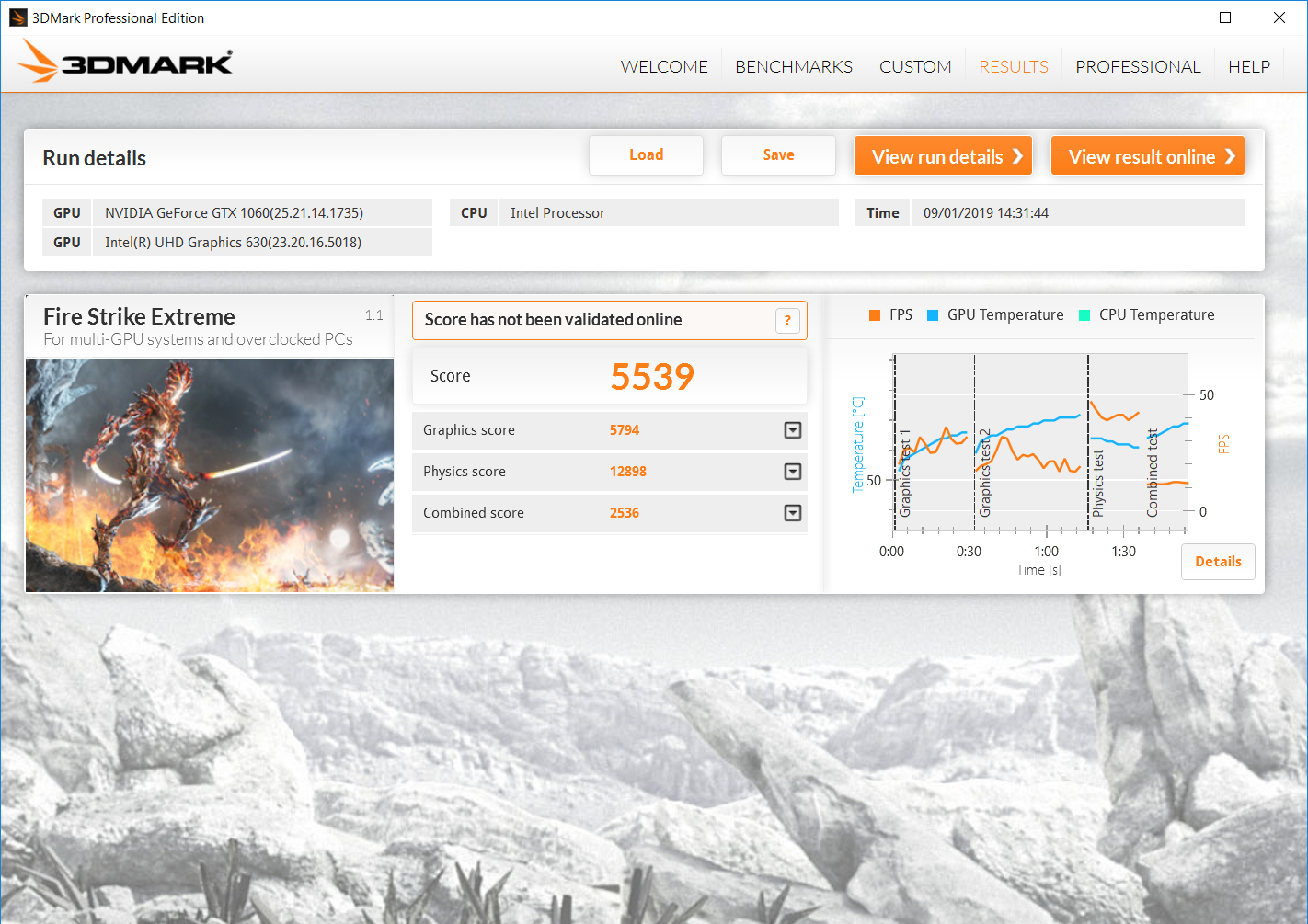The image size is (1308, 924).
Task: Click the Save button
Action: (x=778, y=155)
